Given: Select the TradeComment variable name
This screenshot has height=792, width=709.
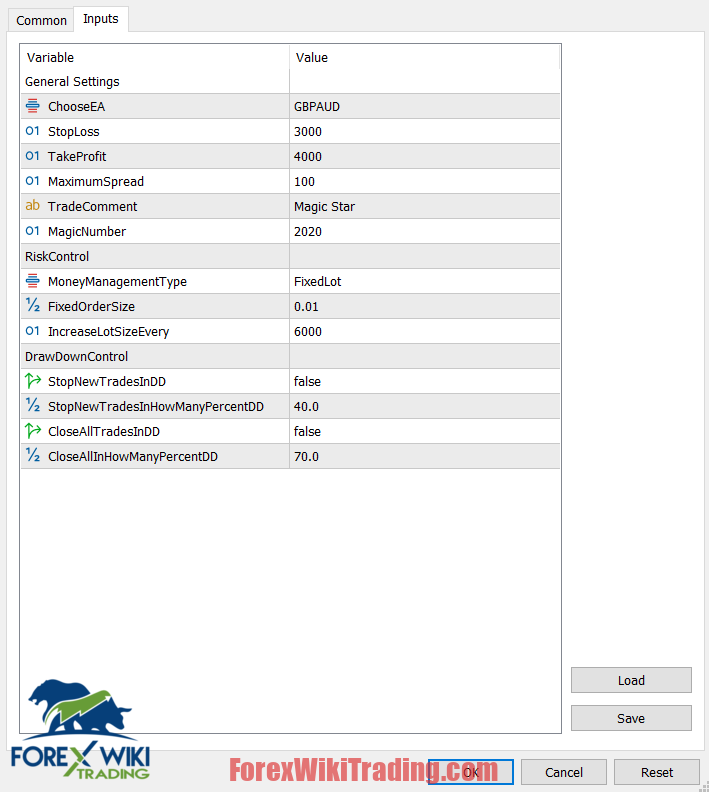Looking at the screenshot, I should coord(92,207).
